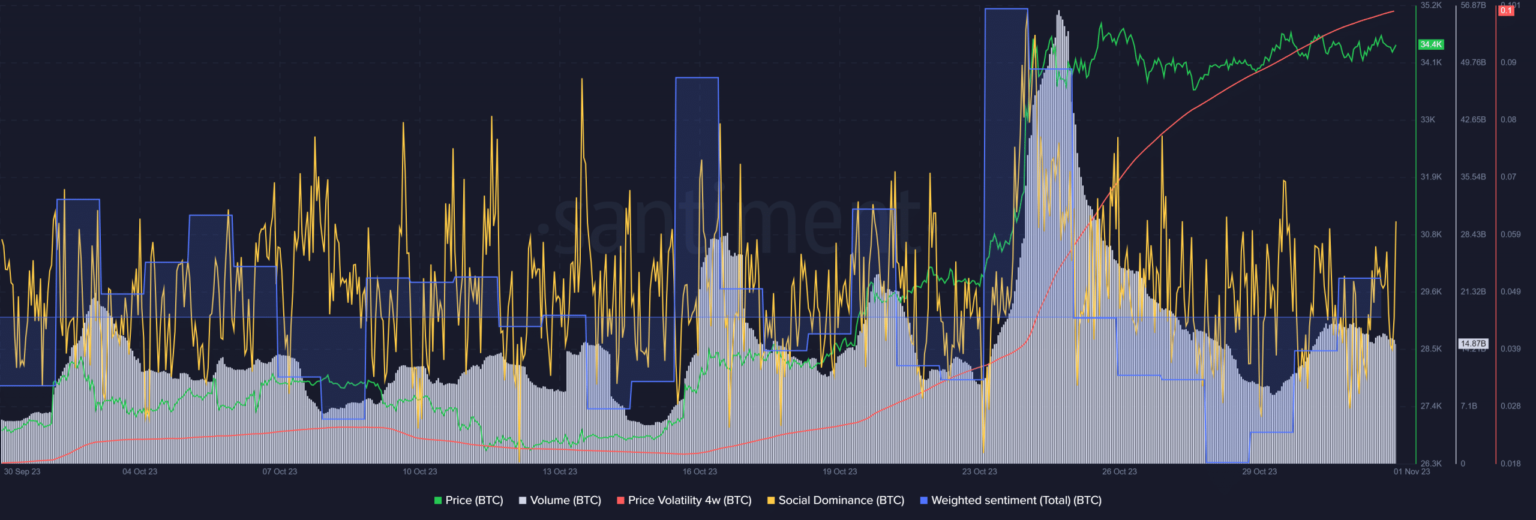The image size is (1536, 520).
Task: Select the 16 Oct 23 date on the axis
Action: [699, 471]
